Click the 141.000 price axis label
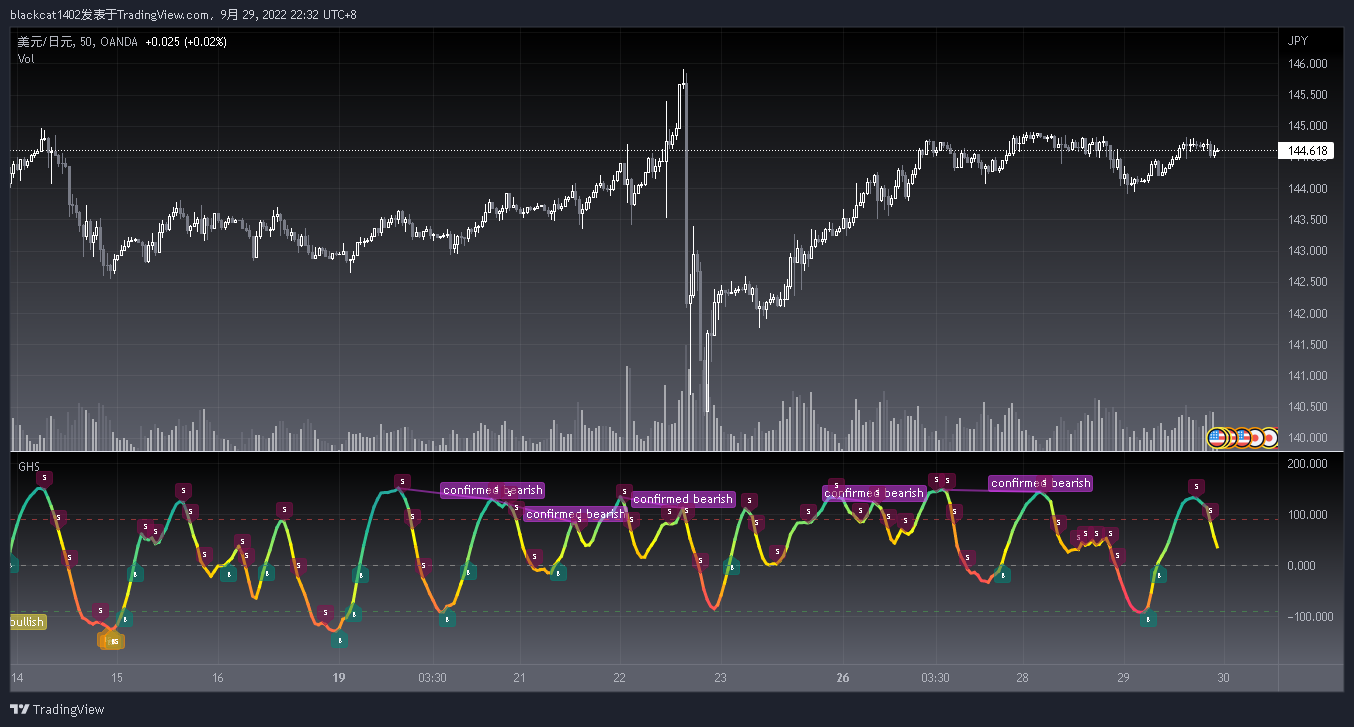 pos(1308,376)
